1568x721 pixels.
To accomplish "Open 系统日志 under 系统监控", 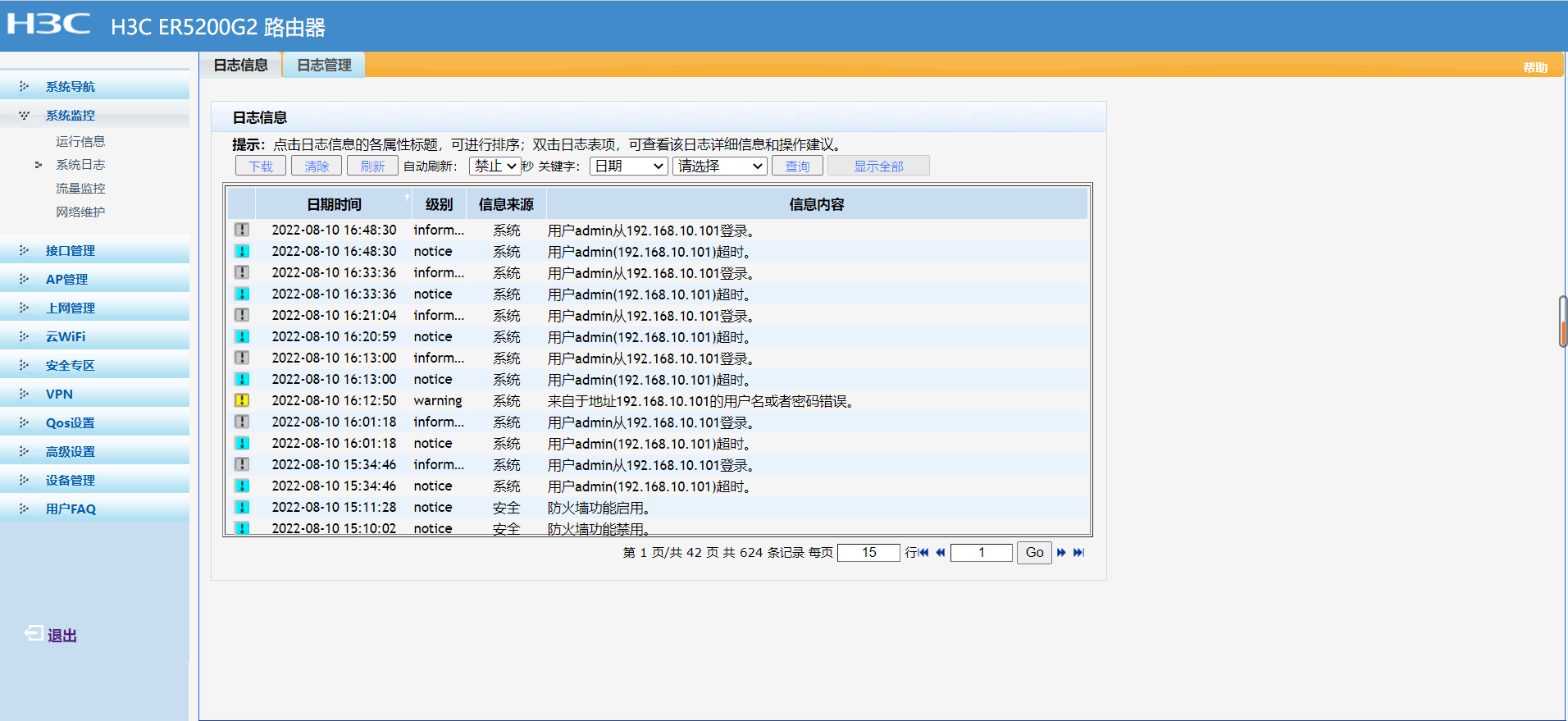I will pyautogui.click(x=80, y=165).
